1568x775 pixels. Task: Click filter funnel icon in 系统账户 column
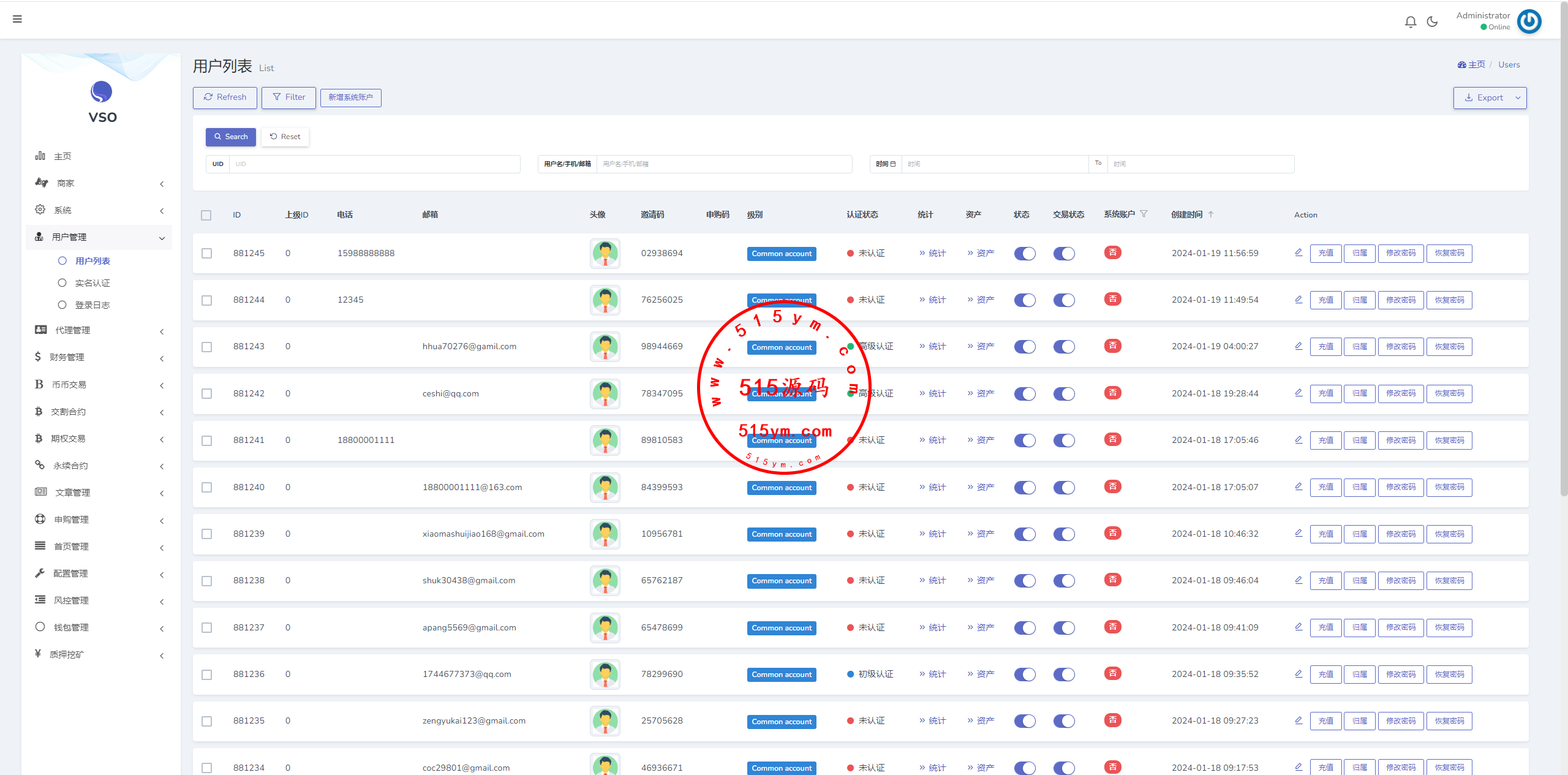click(1144, 214)
